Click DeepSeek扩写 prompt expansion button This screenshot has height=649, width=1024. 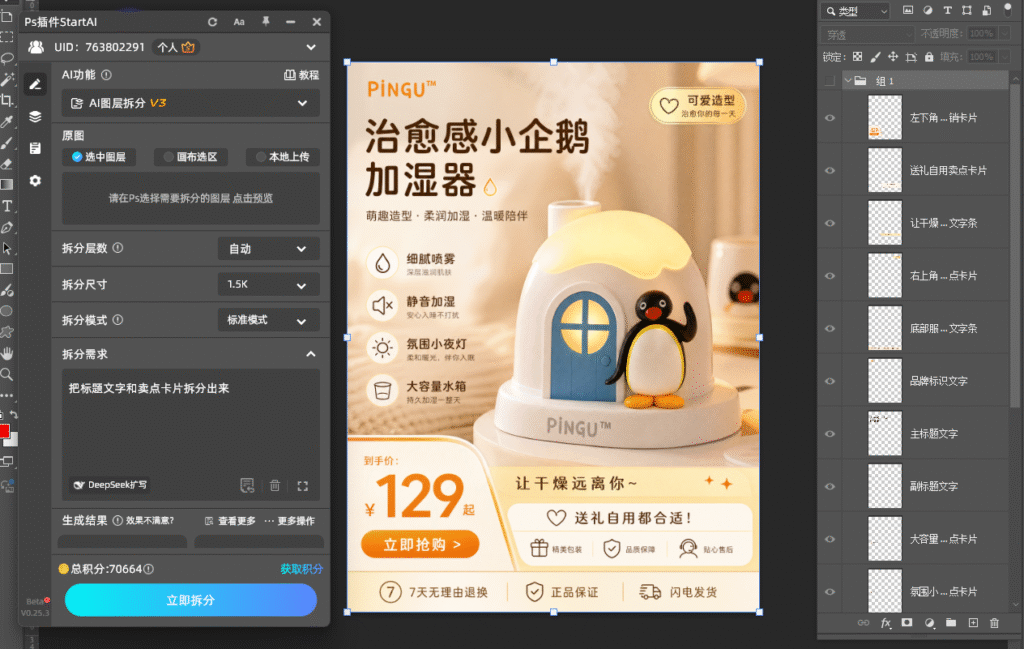point(110,485)
